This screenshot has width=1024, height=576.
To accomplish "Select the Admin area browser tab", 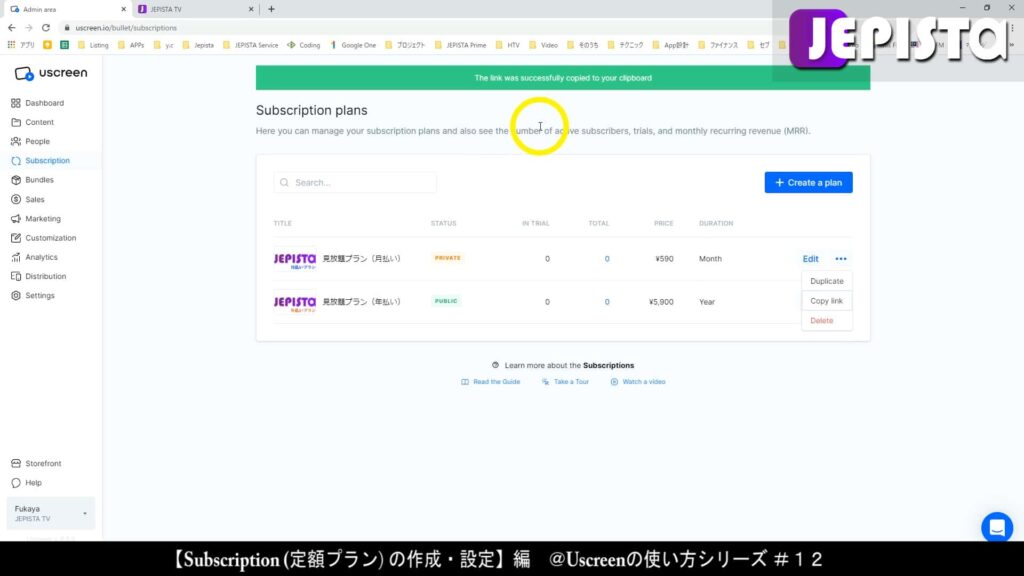I will pyautogui.click(x=65, y=9).
